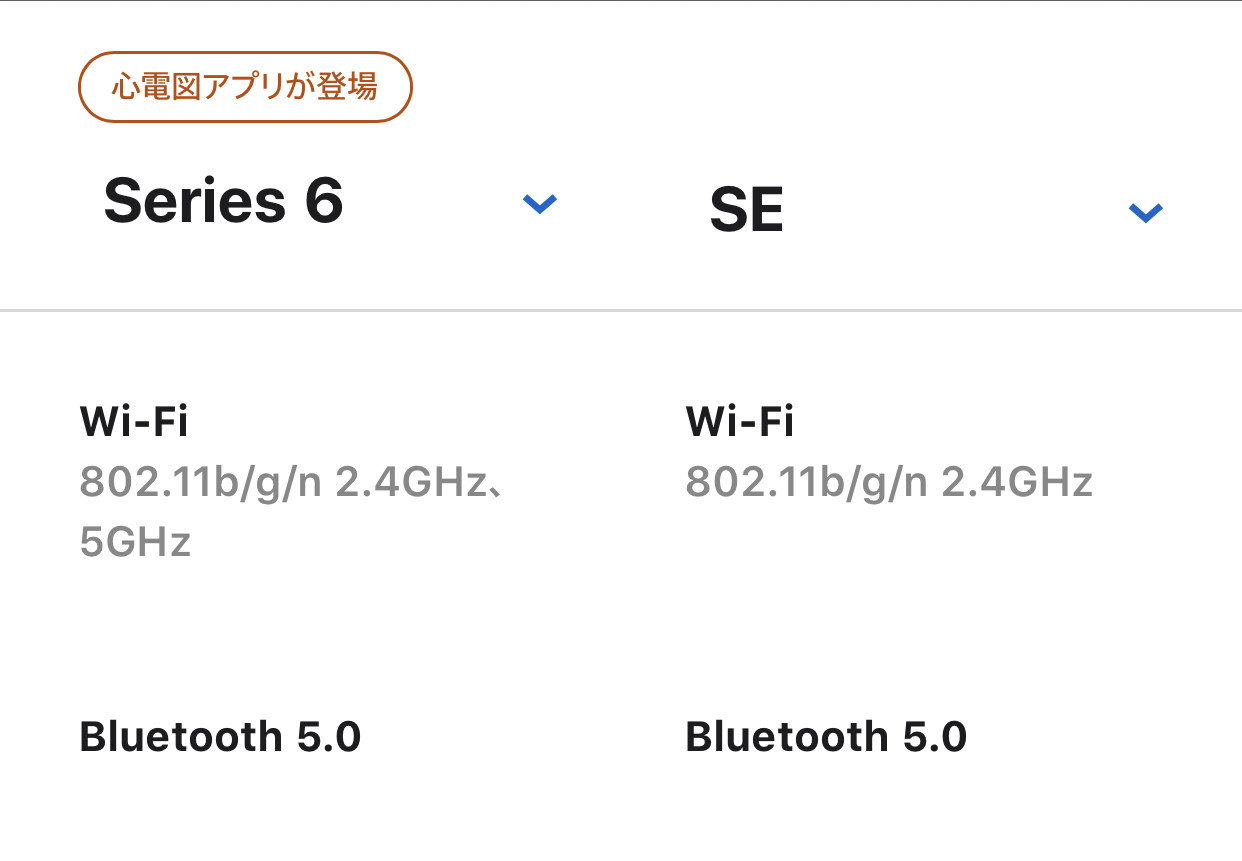The width and height of the screenshot is (1242, 861).
Task: Expand the Series 6 model chevron
Action: pyautogui.click(x=539, y=204)
